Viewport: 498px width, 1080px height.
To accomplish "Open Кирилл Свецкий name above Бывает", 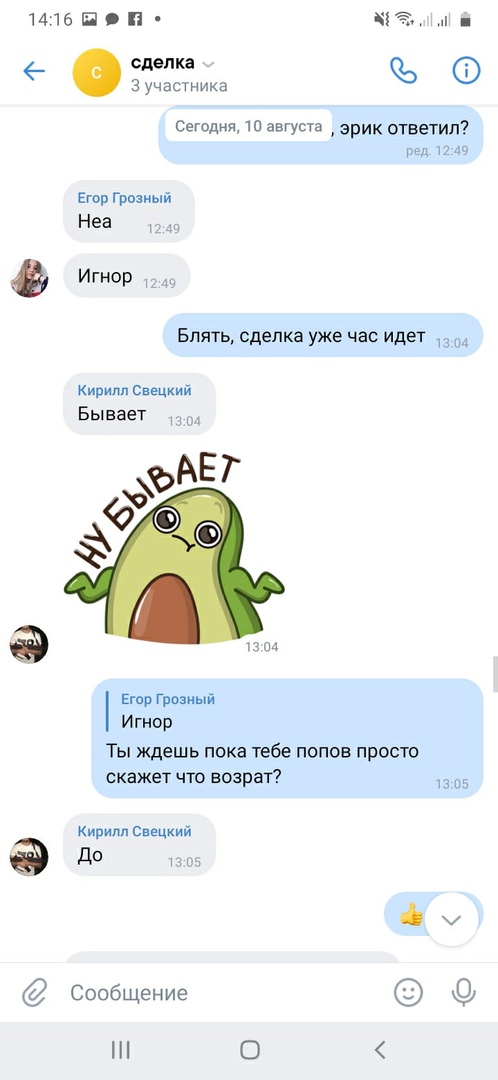I will point(134,391).
